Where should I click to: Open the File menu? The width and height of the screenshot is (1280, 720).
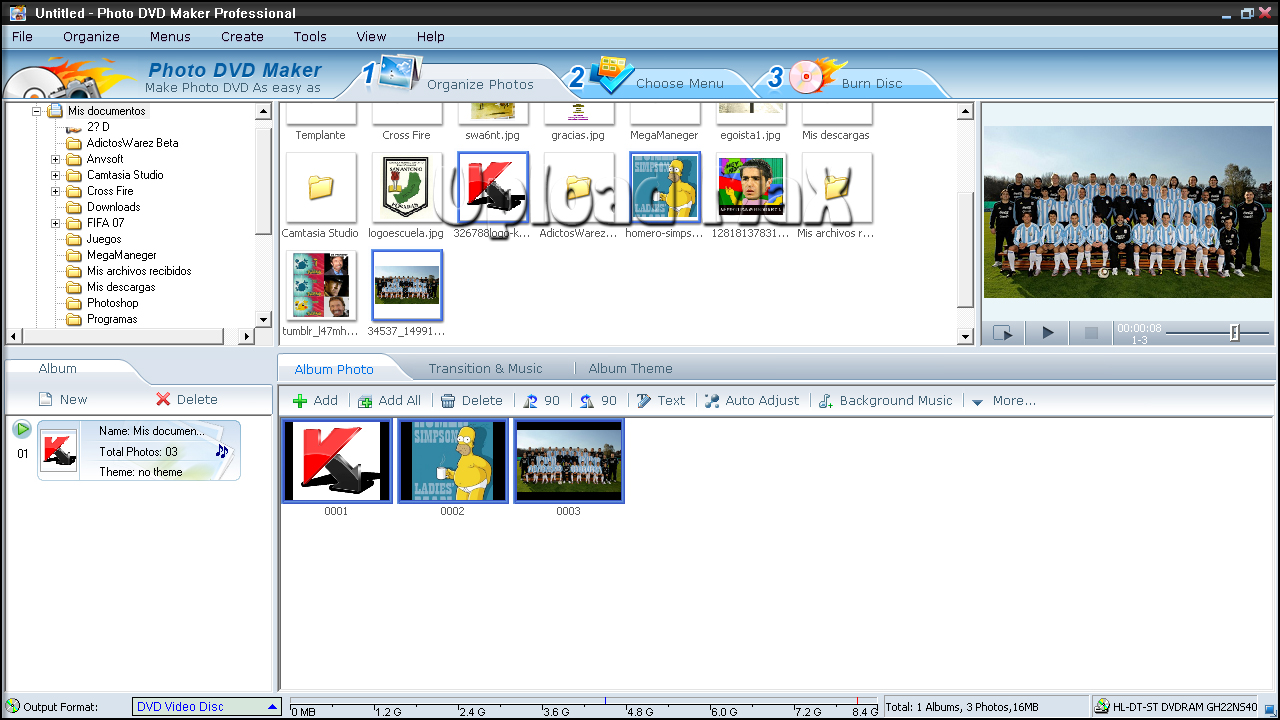[x=22, y=36]
